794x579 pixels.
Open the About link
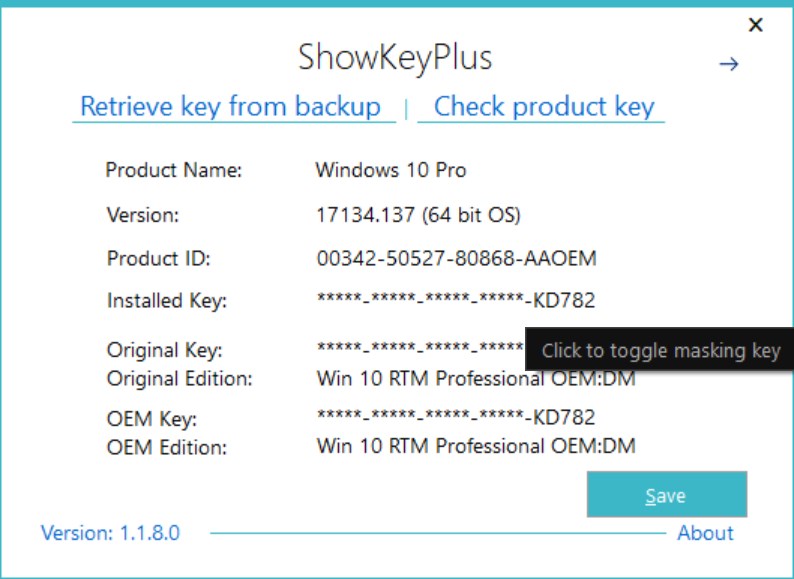pyautogui.click(x=705, y=533)
